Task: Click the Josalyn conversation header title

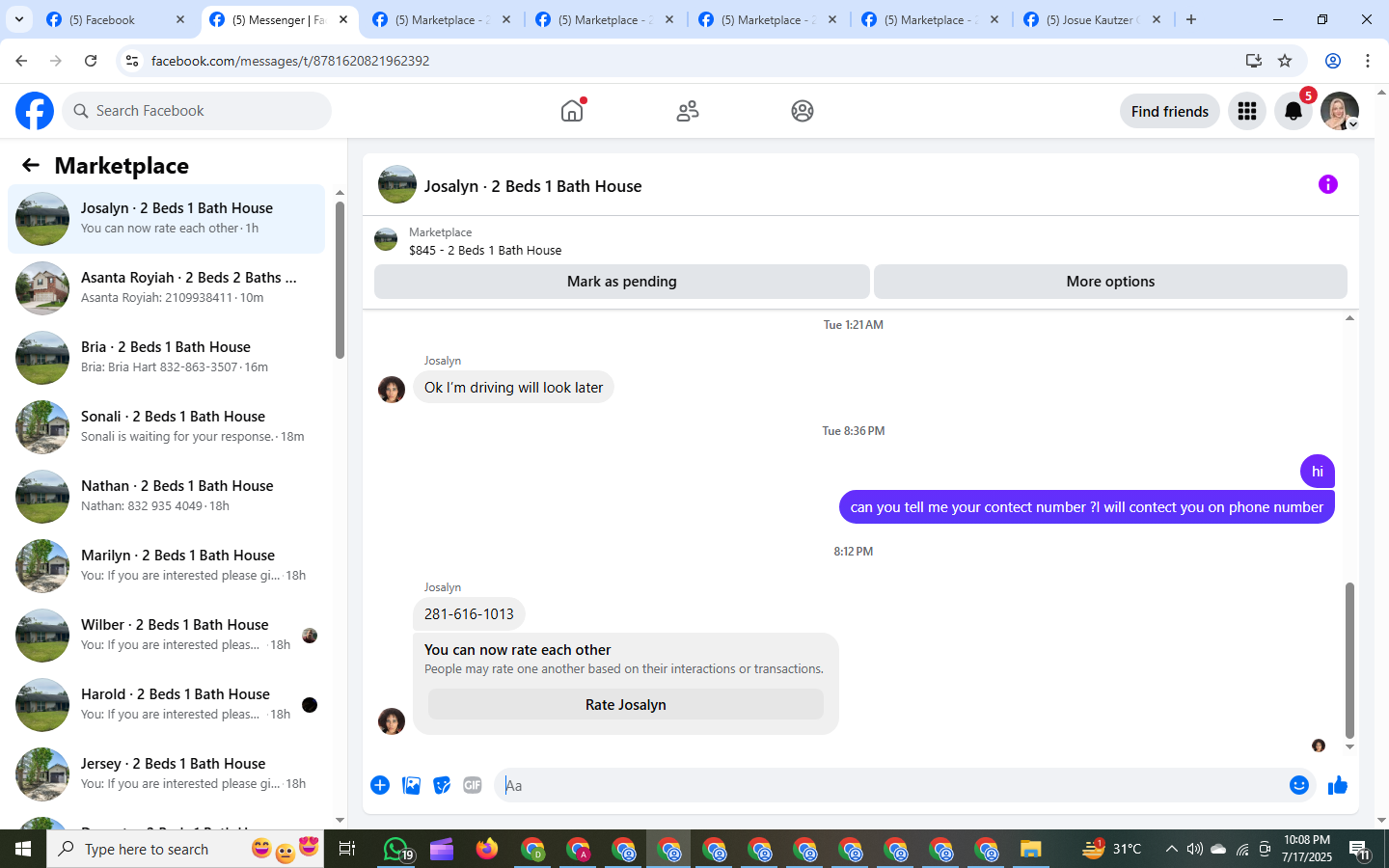Action: click(532, 186)
